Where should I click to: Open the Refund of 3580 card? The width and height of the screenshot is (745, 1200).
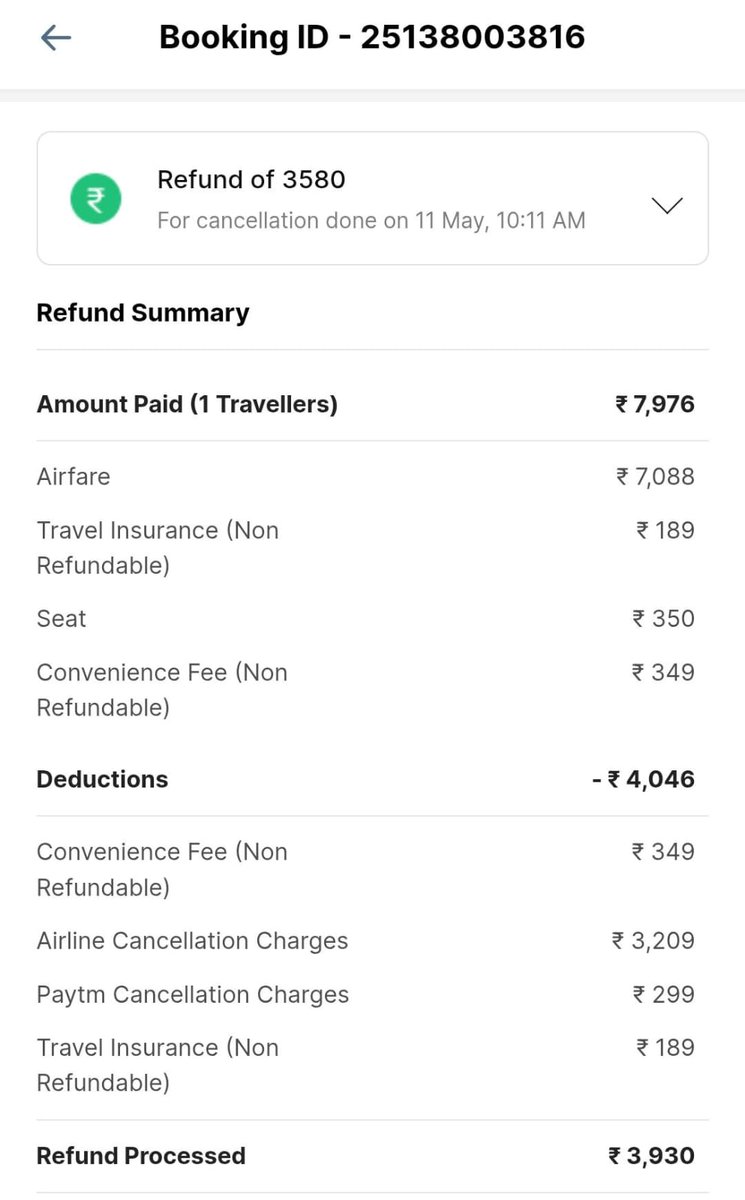[372, 199]
